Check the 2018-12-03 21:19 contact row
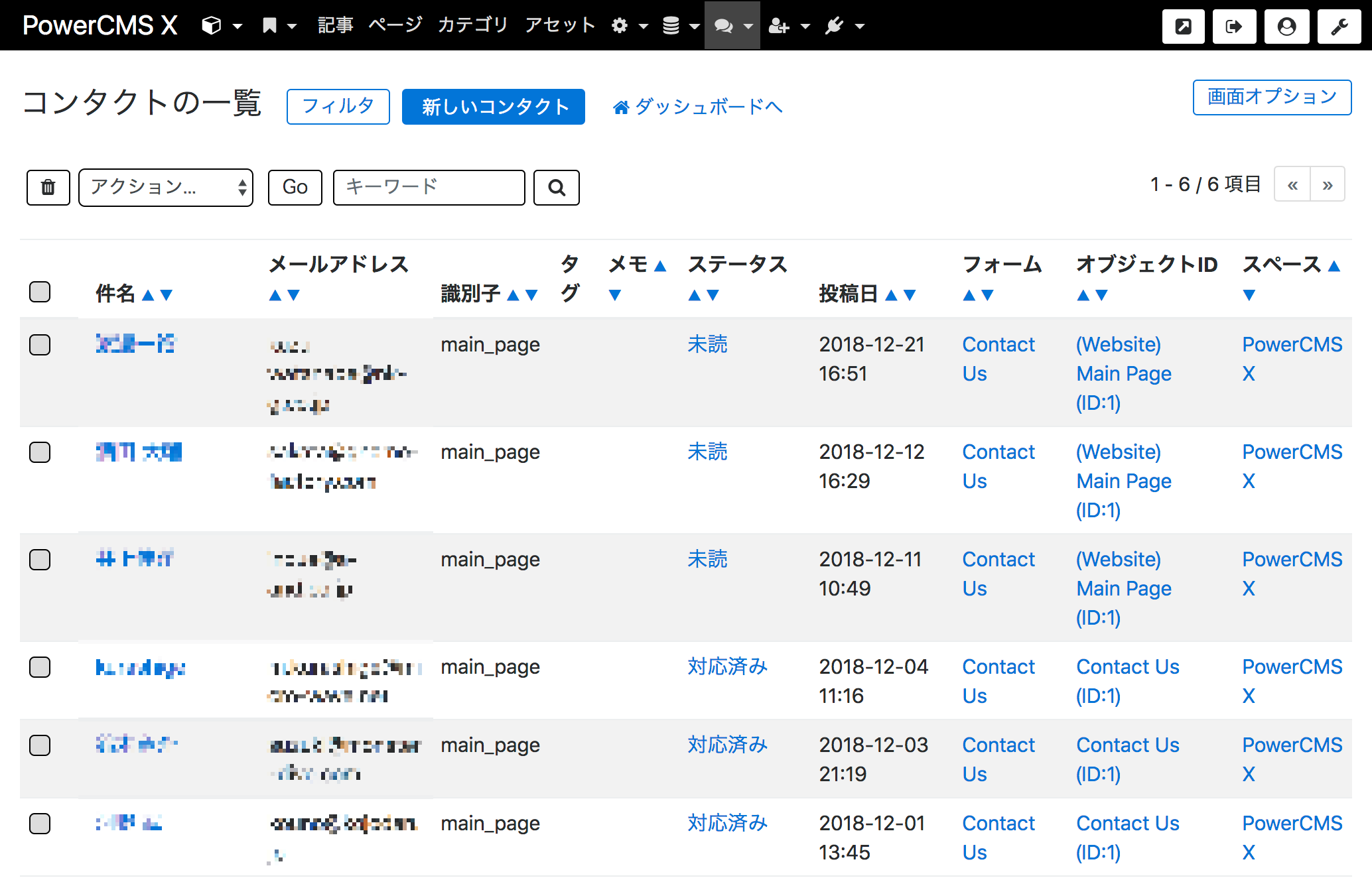Image resolution: width=1372 pixels, height=882 pixels. coord(40,745)
